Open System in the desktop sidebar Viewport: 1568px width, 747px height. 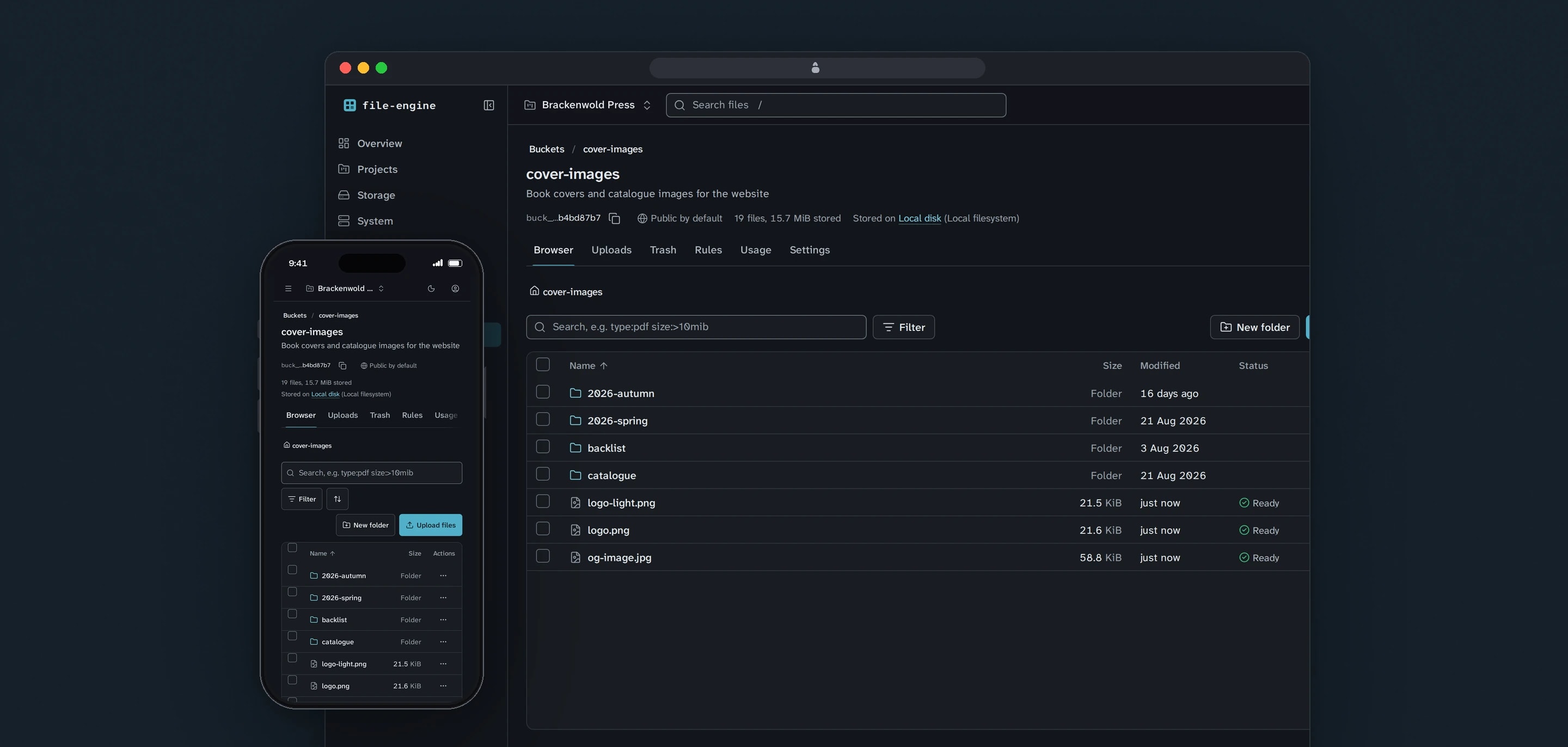click(366, 221)
